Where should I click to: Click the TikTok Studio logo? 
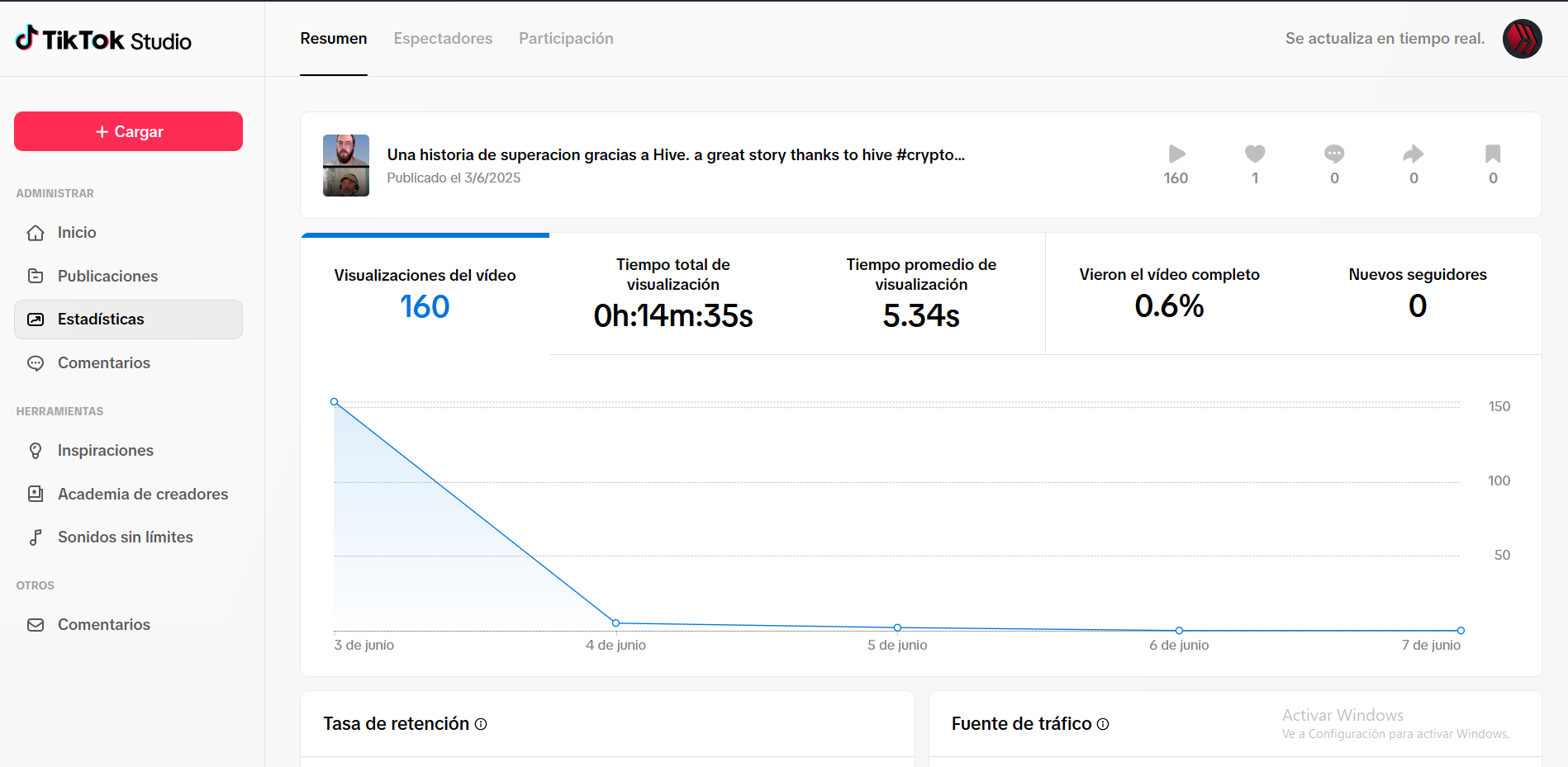pos(103,39)
